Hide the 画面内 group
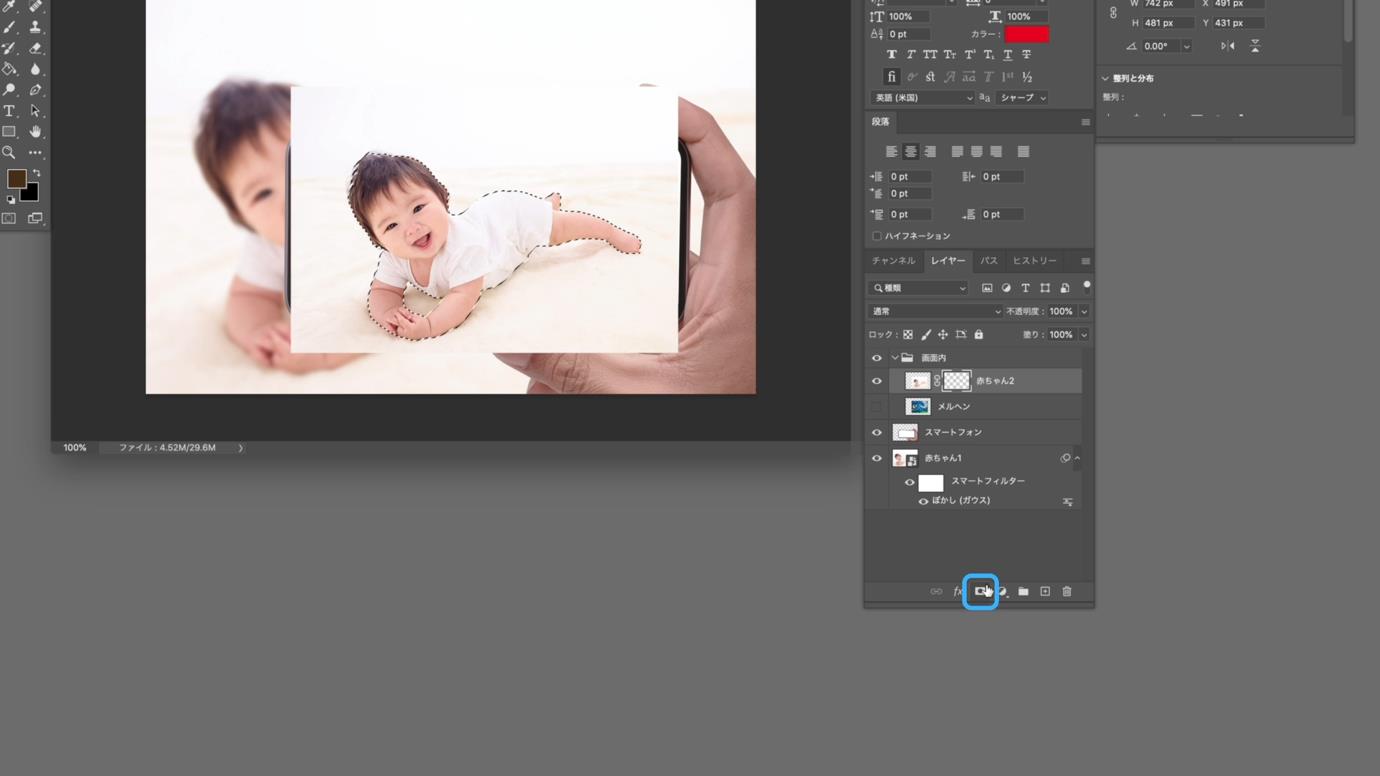 877,358
